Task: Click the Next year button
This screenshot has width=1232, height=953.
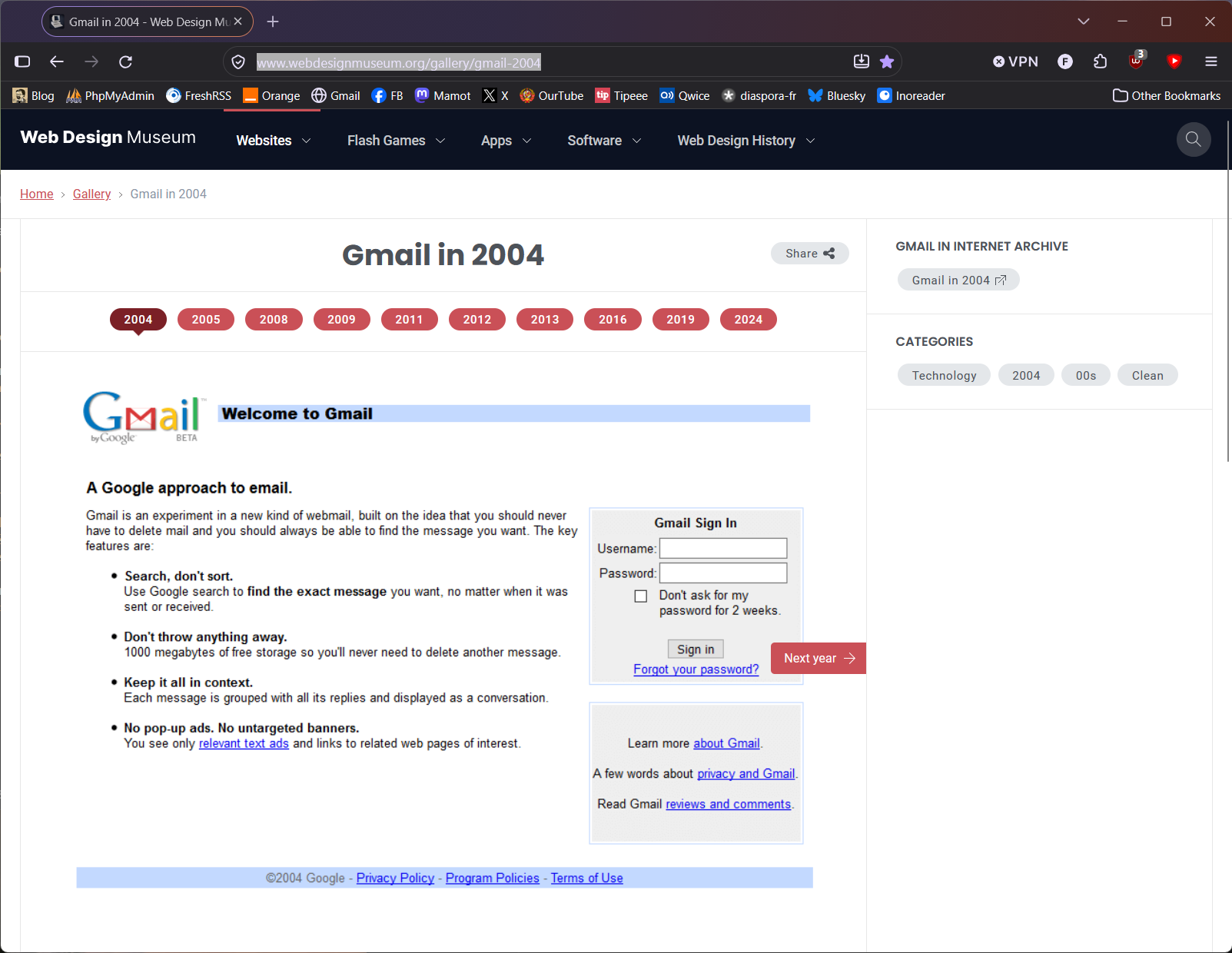Action: coord(819,659)
